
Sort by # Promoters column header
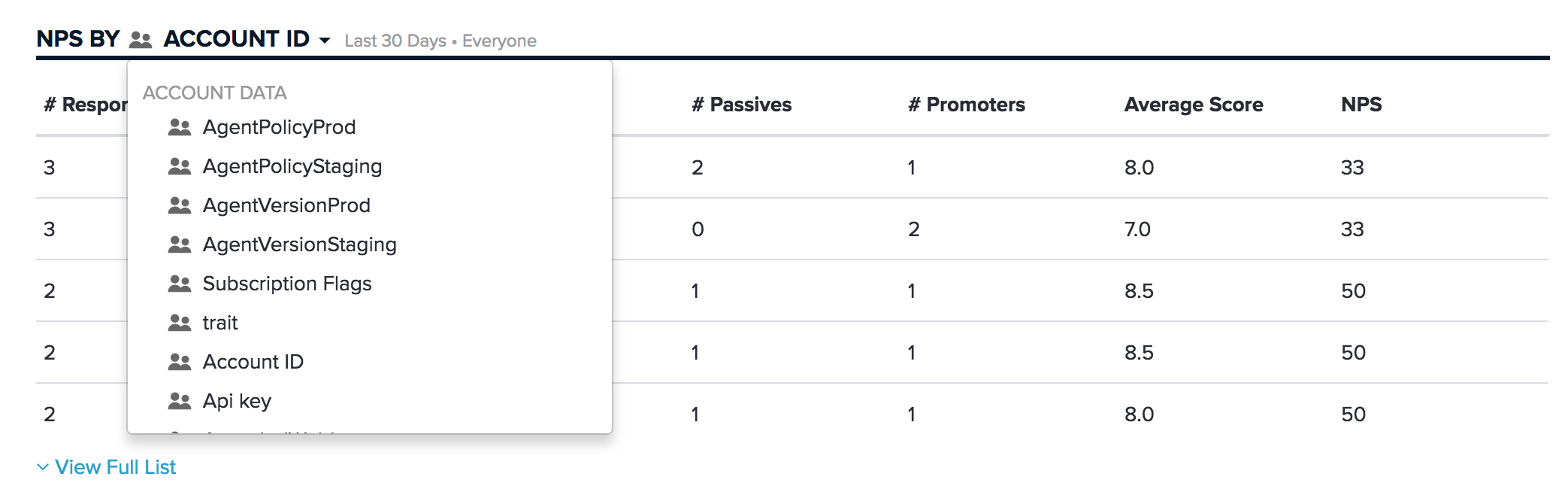pyautogui.click(x=967, y=105)
